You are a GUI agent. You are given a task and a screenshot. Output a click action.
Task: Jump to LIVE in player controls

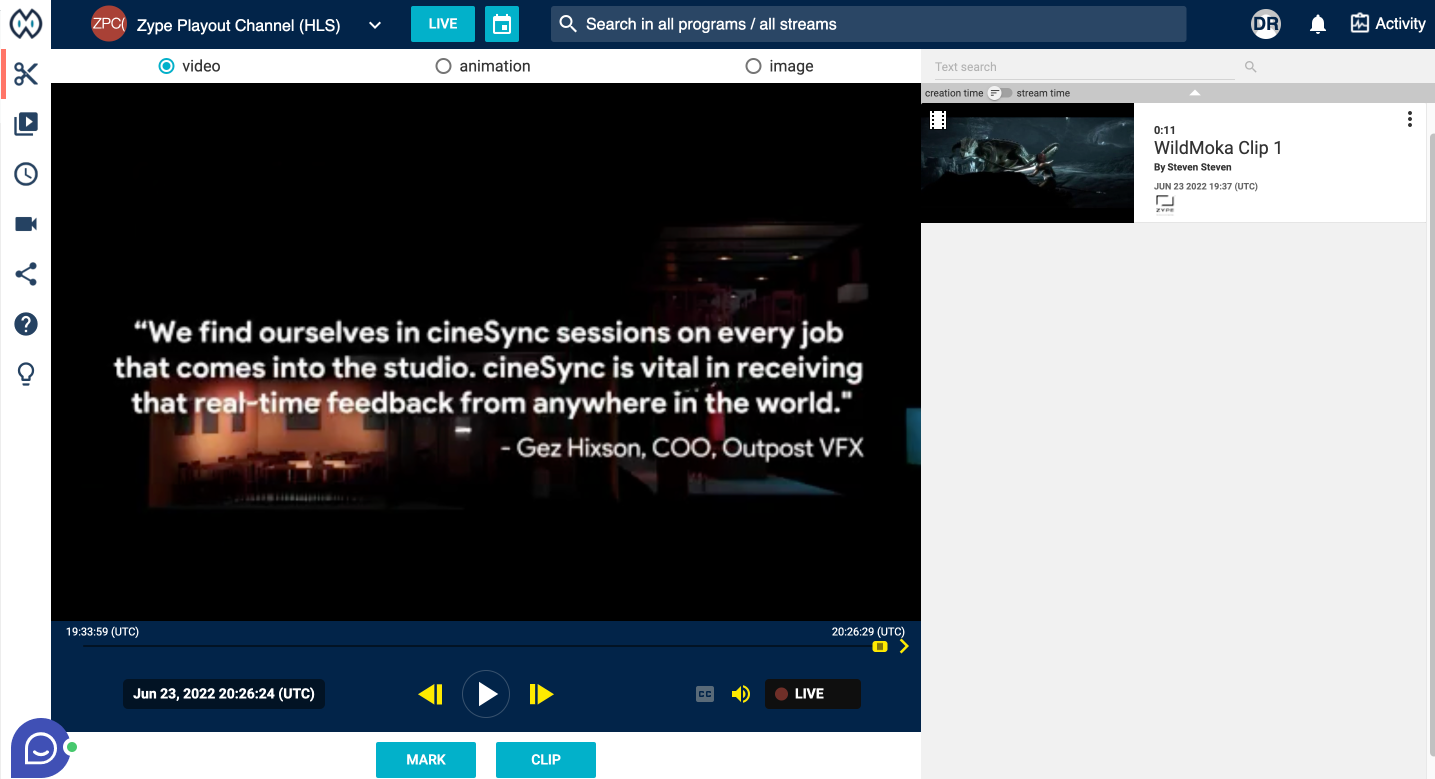(x=812, y=694)
